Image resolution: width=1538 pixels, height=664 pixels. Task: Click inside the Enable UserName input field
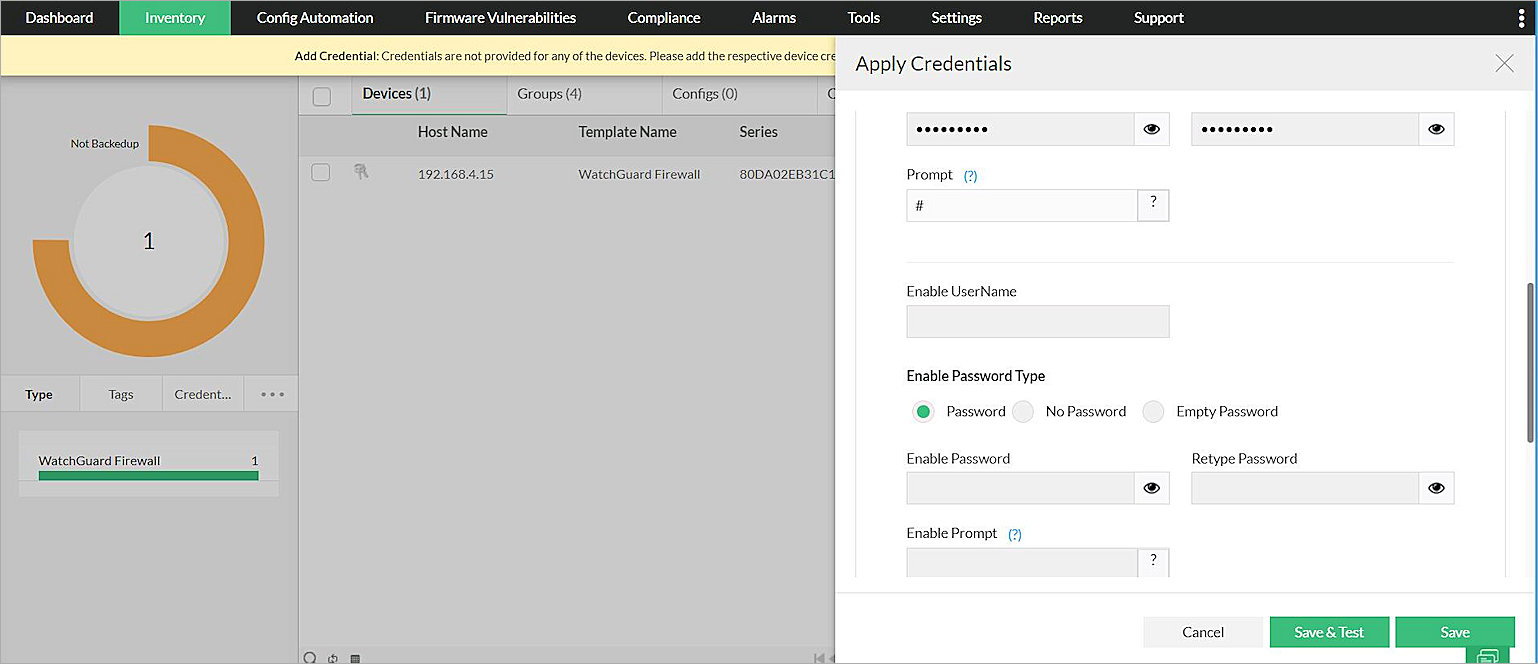click(x=1037, y=321)
